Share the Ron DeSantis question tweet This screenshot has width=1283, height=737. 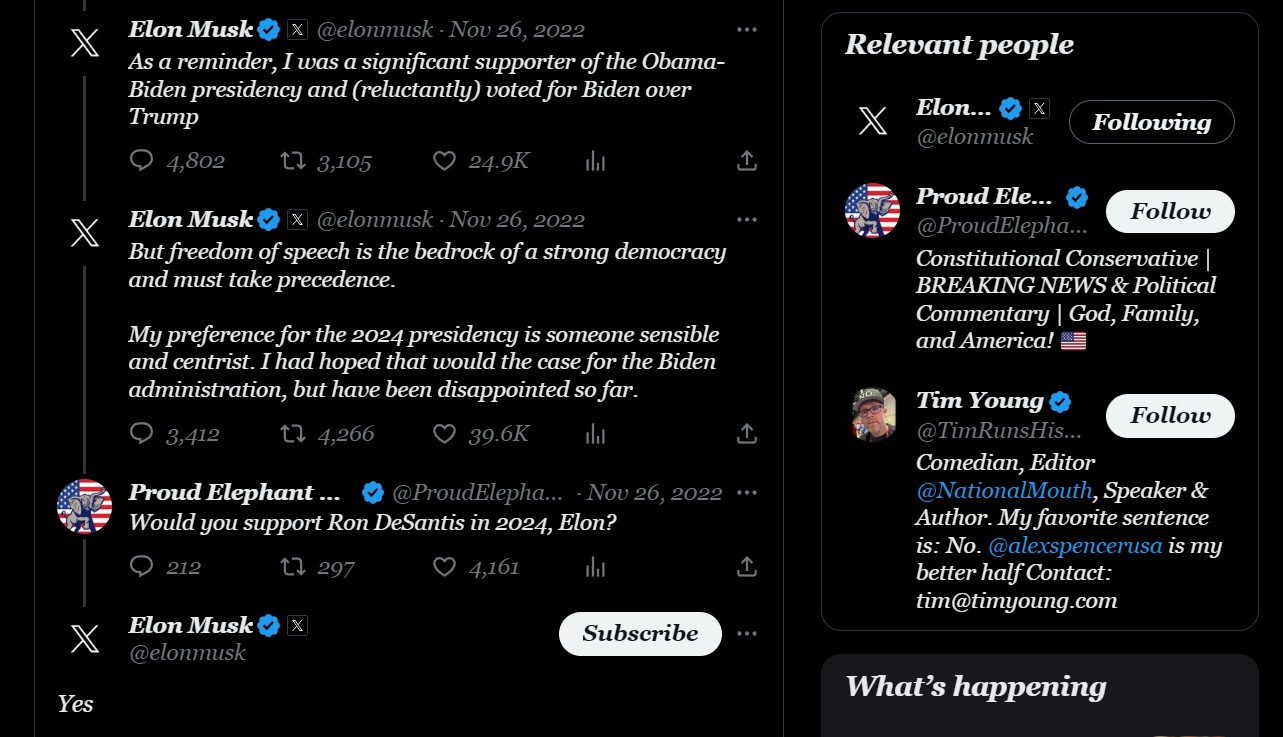click(746, 567)
